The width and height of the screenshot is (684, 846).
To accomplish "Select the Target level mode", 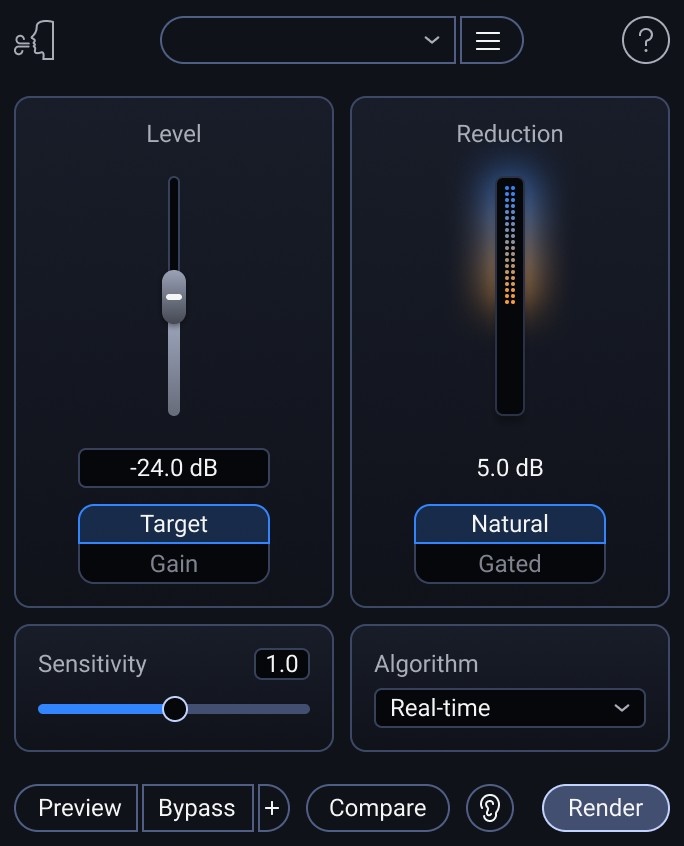I will point(173,523).
